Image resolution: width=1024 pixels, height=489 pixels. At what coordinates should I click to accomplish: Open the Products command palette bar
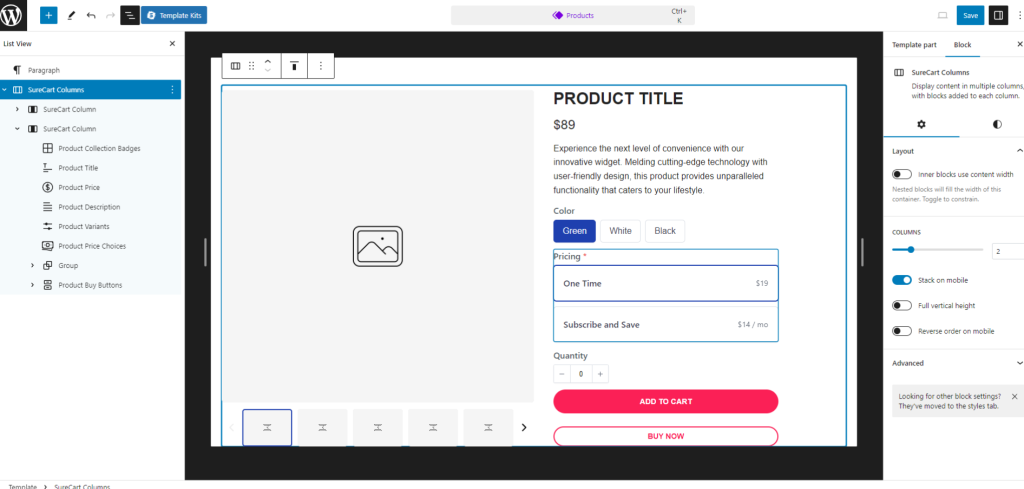573,15
